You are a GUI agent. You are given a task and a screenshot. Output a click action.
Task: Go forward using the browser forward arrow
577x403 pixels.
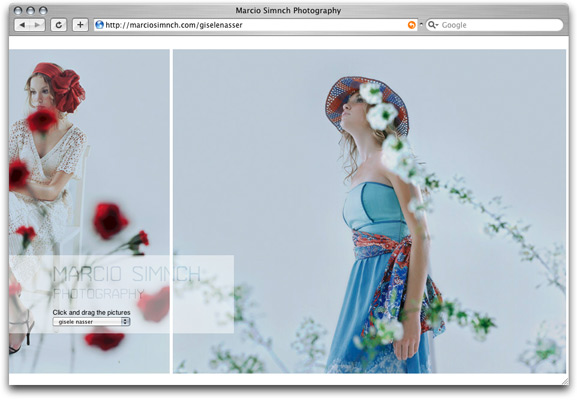click(38, 25)
